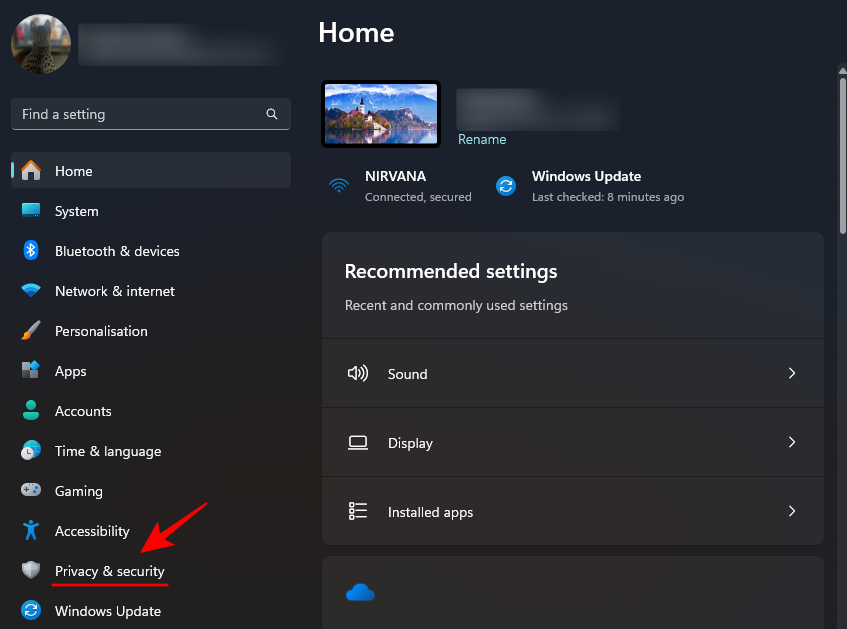847x629 pixels.
Task: Open Time & language settings
Action: tap(151, 451)
